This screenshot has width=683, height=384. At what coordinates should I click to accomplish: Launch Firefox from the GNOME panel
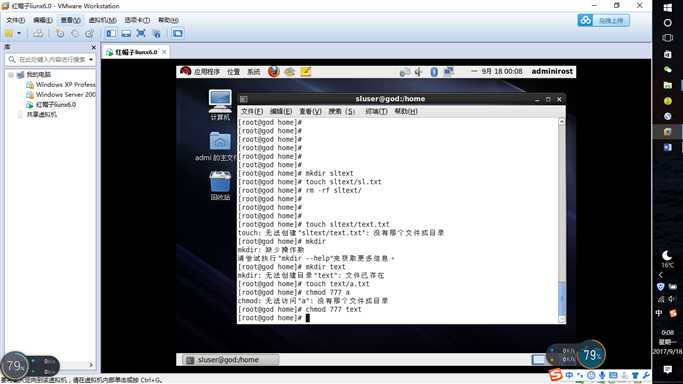pos(274,71)
